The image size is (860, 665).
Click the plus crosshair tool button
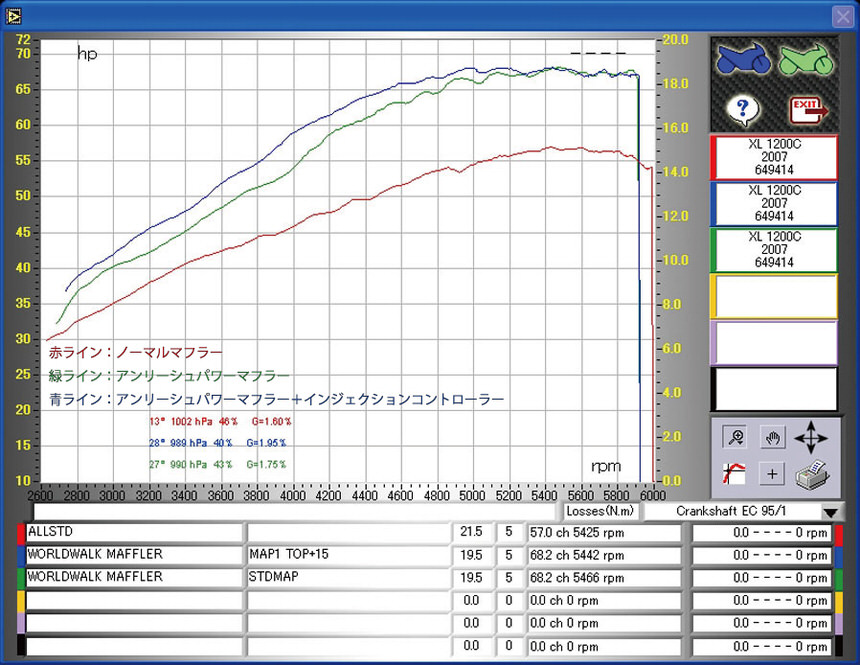coord(771,474)
